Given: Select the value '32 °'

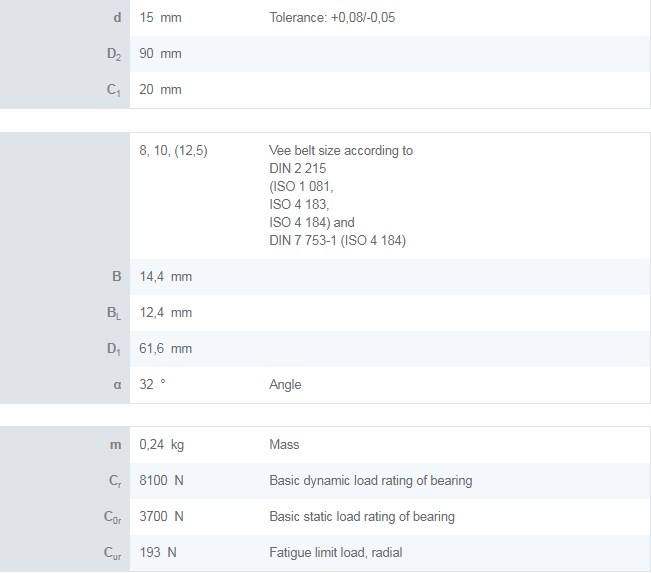Looking at the screenshot, I should (x=152, y=384).
